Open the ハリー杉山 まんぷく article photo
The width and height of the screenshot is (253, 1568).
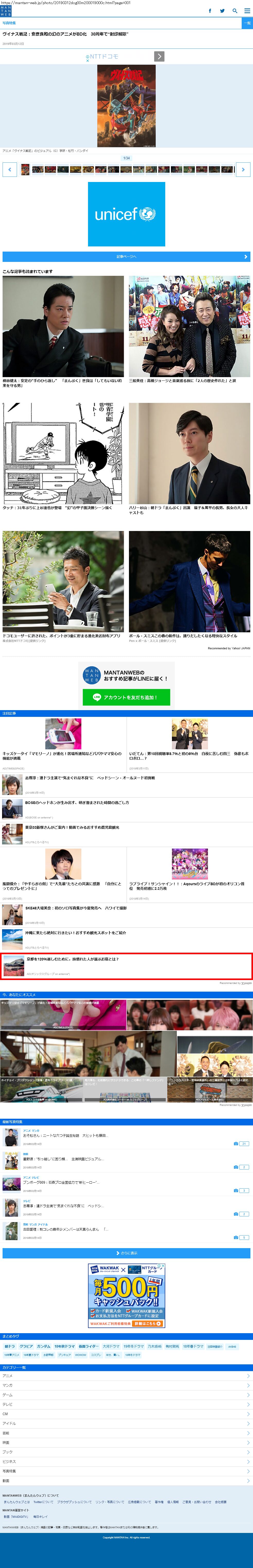190,453
